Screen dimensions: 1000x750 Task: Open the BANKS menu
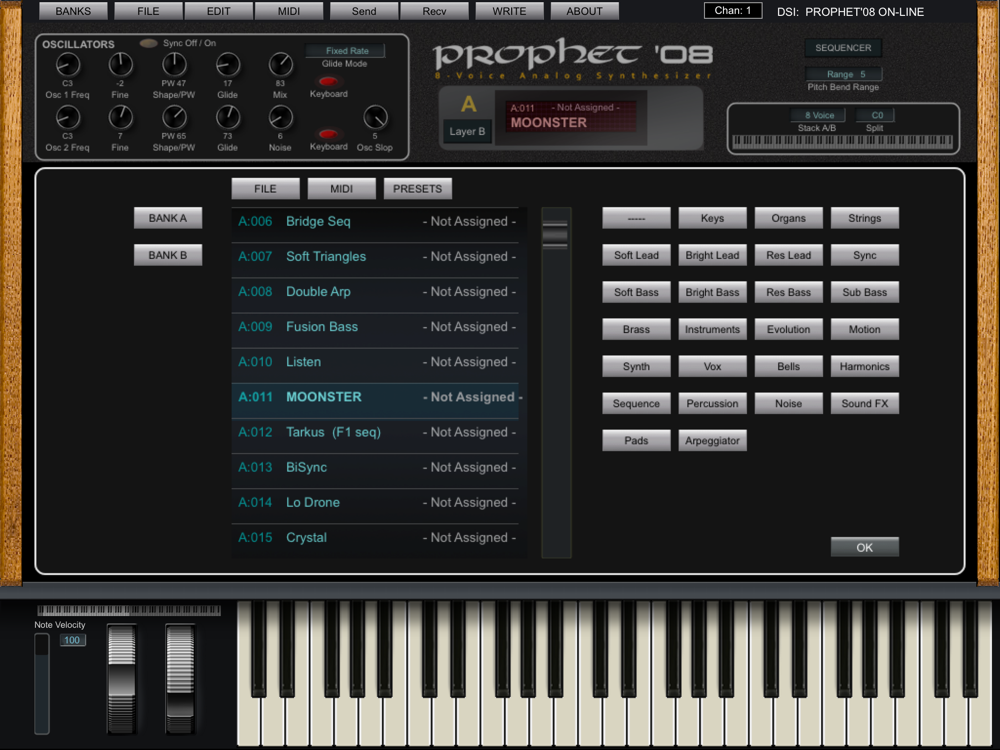coord(73,11)
